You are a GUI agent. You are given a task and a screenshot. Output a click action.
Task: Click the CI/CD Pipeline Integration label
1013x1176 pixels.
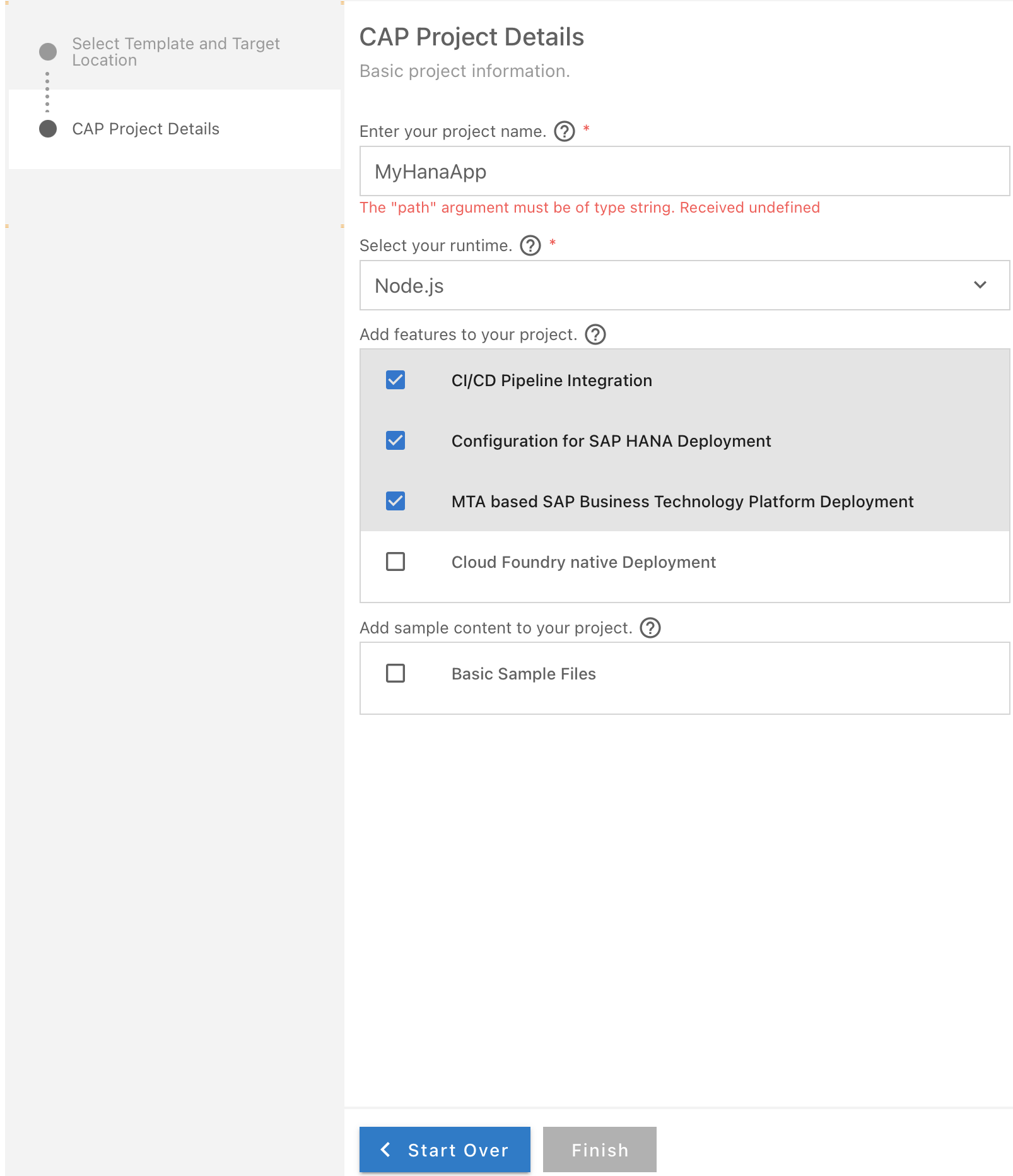pos(552,380)
